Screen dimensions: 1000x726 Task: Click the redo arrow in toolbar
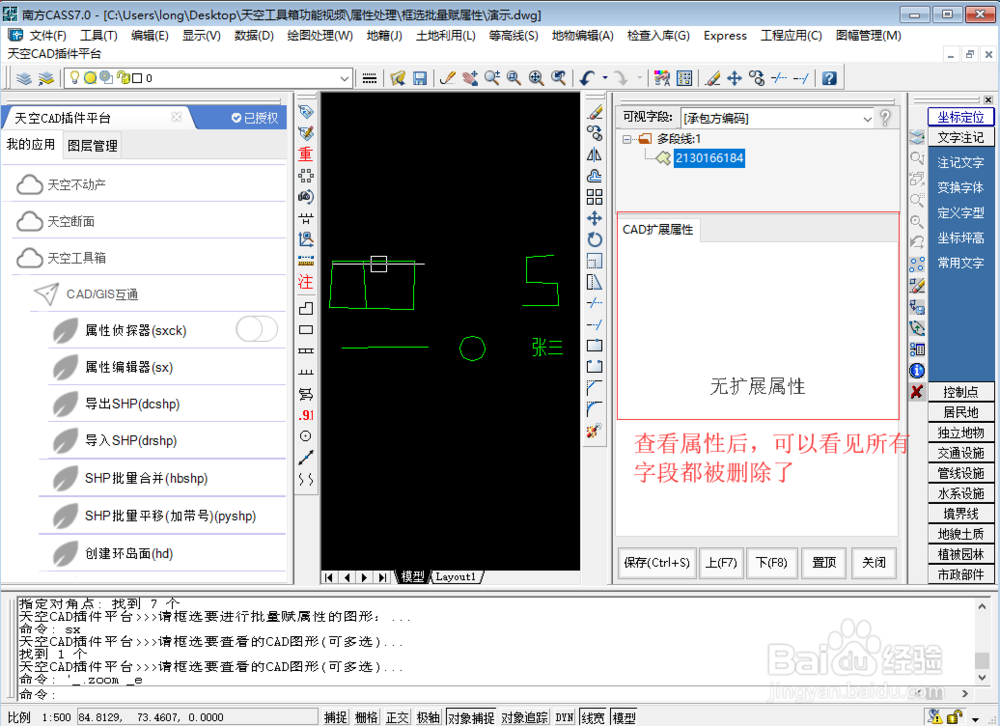tap(621, 78)
